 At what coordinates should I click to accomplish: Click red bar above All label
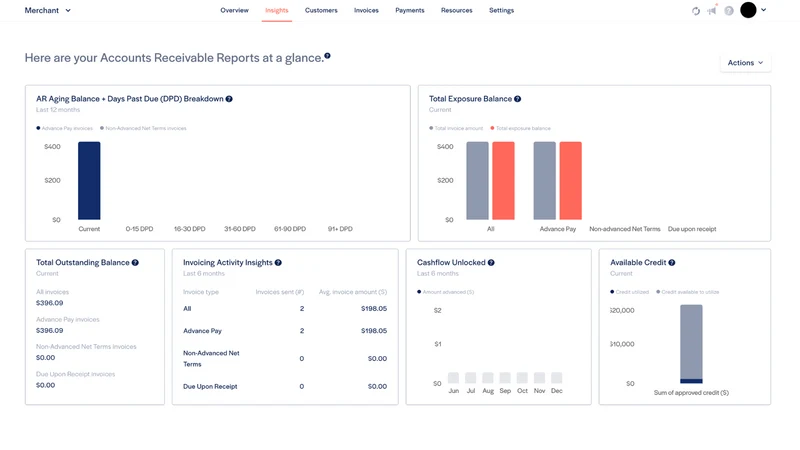504,181
